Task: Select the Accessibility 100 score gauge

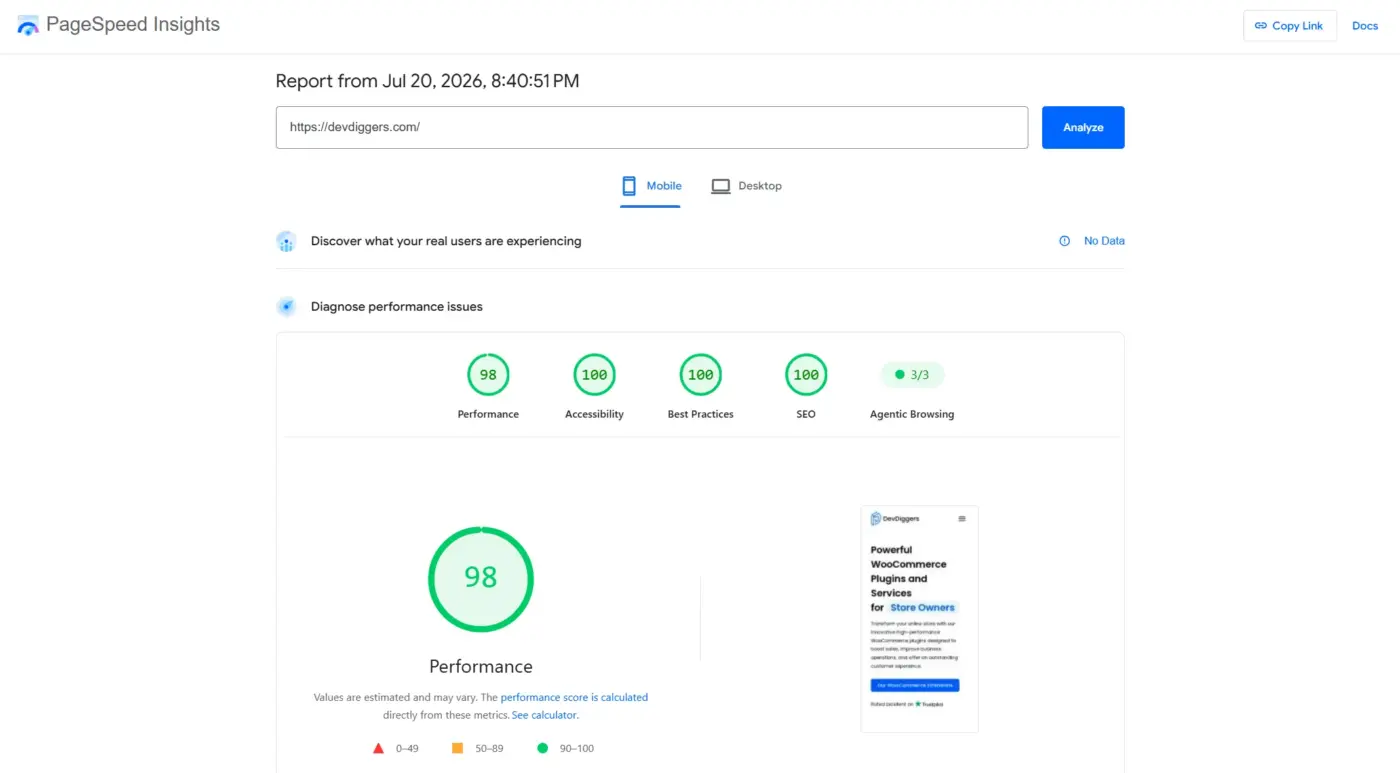Action: pyautogui.click(x=594, y=375)
